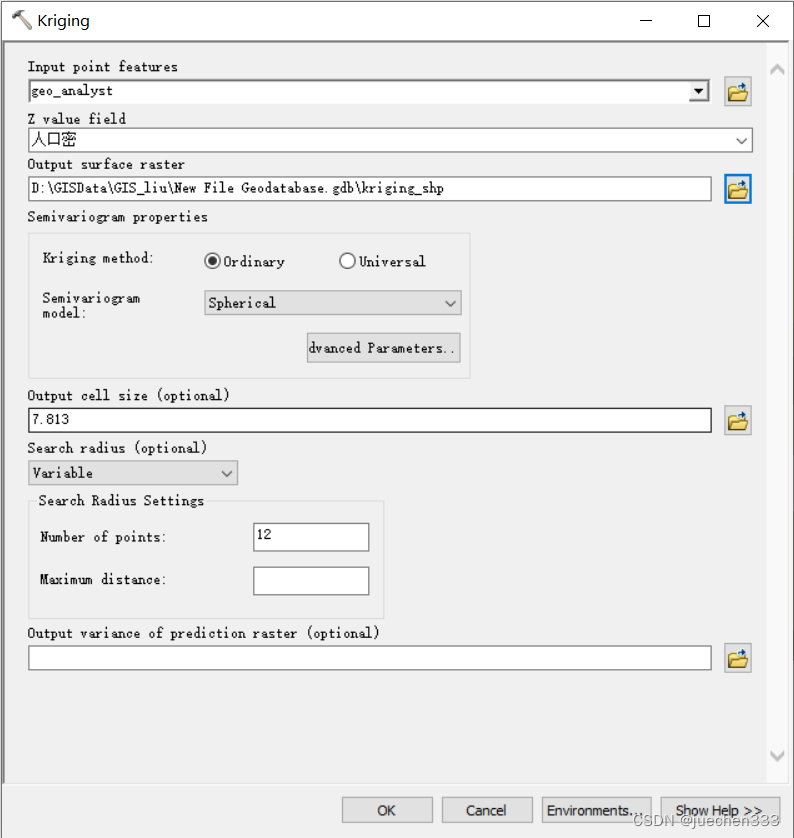Click Output surface raster path field
This screenshot has width=794, height=838.
[x=370, y=189]
